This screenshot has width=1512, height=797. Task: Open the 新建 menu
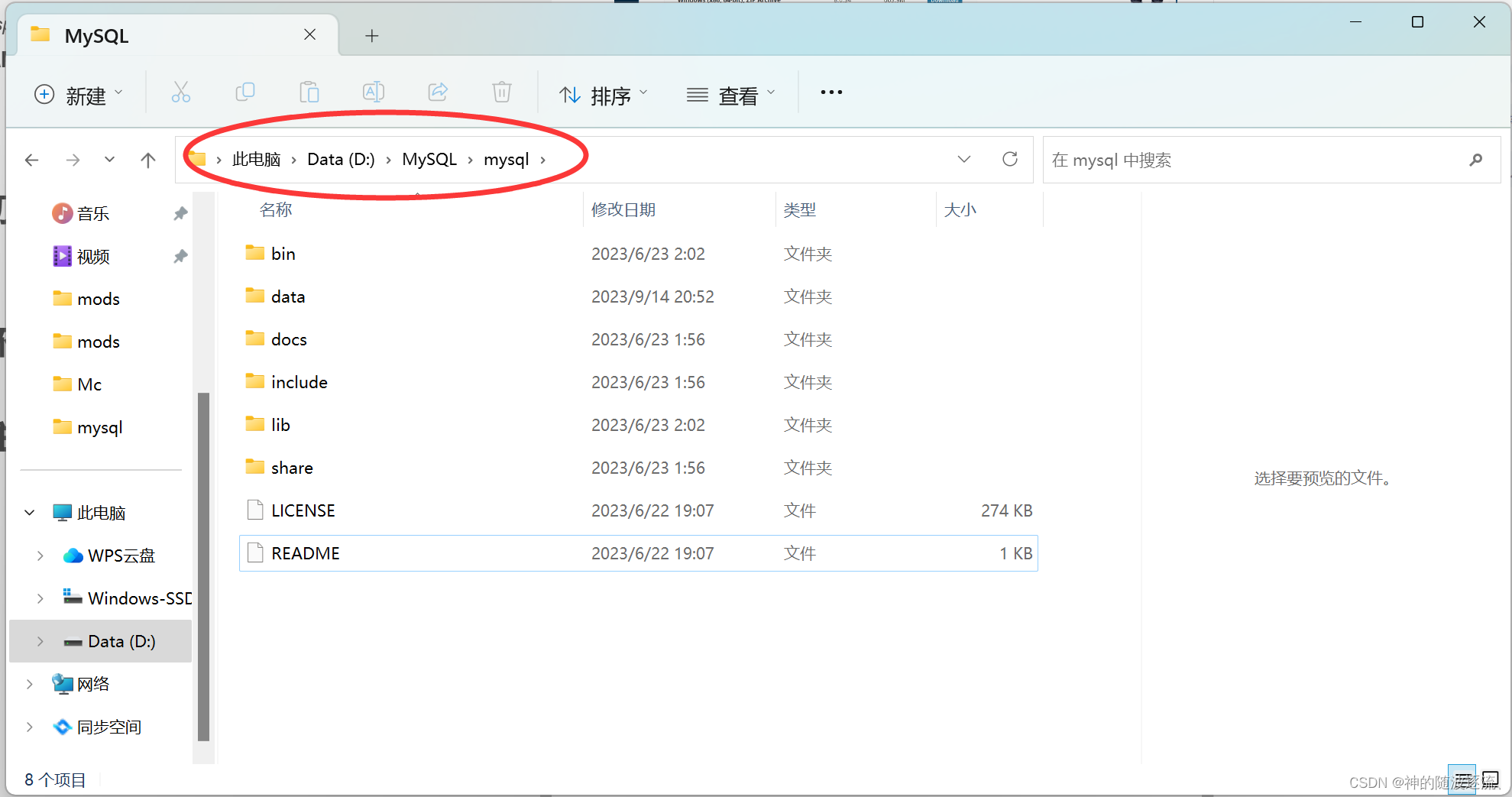(x=79, y=95)
